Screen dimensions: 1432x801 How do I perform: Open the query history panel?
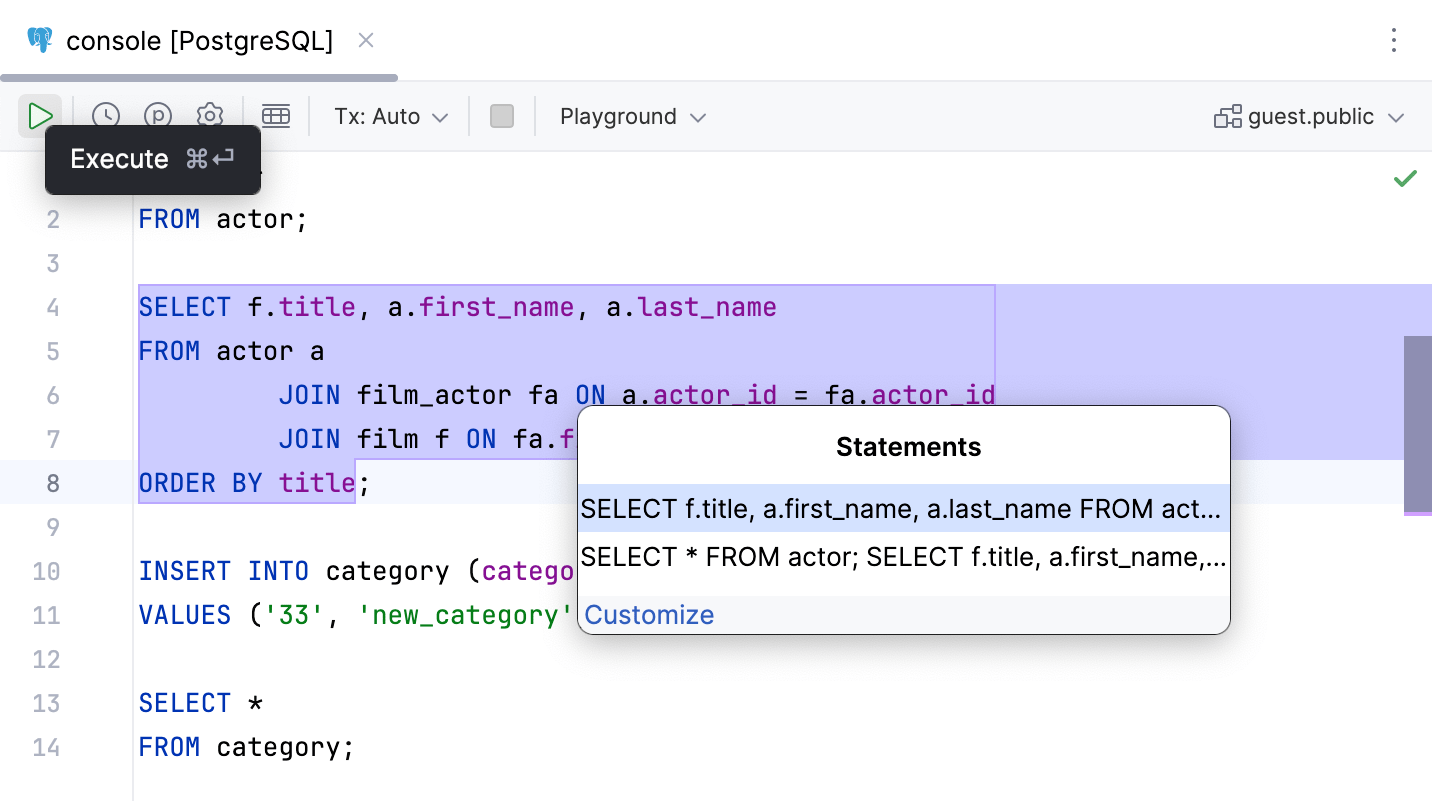(x=104, y=115)
